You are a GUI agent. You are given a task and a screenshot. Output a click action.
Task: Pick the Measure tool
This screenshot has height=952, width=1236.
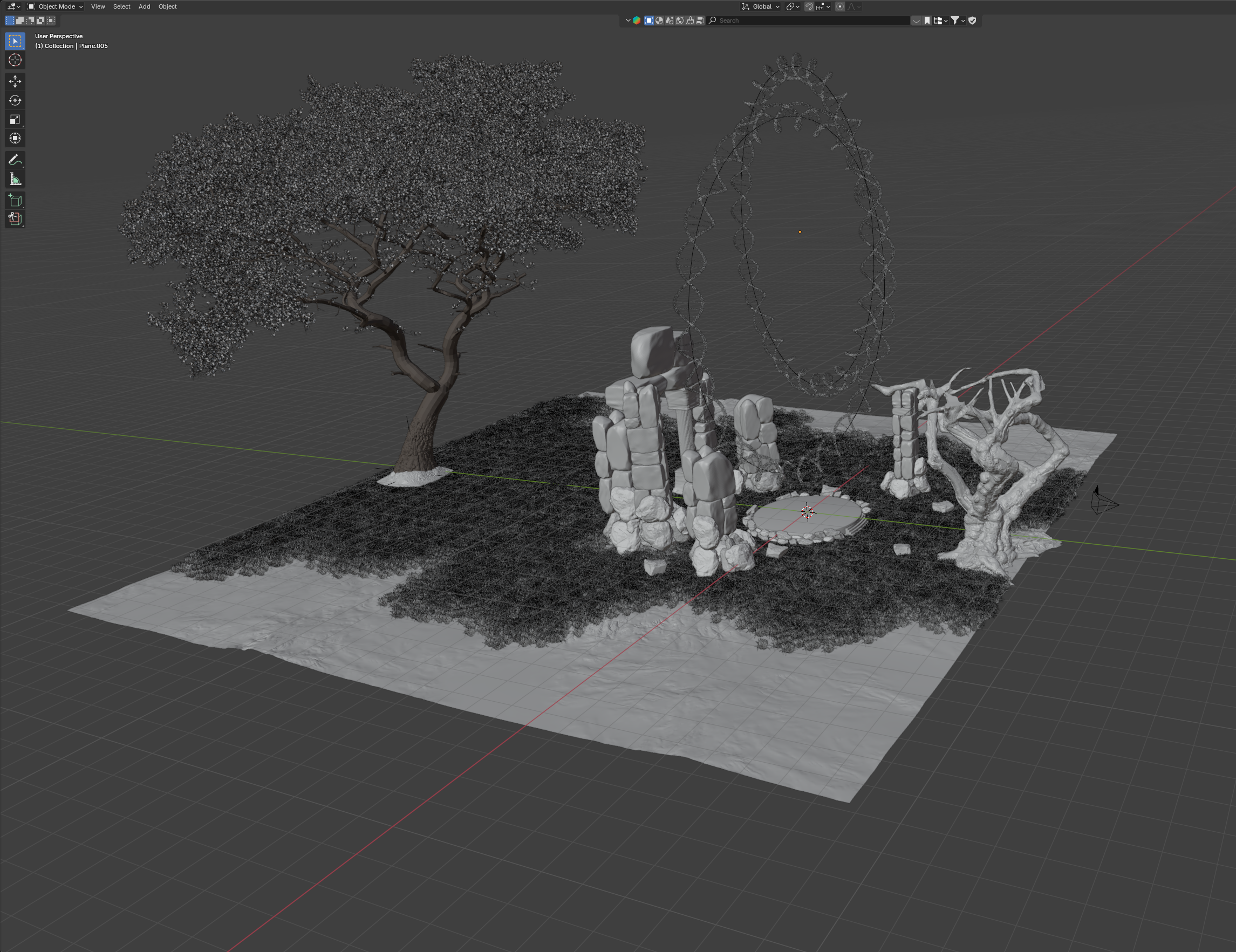click(x=15, y=179)
